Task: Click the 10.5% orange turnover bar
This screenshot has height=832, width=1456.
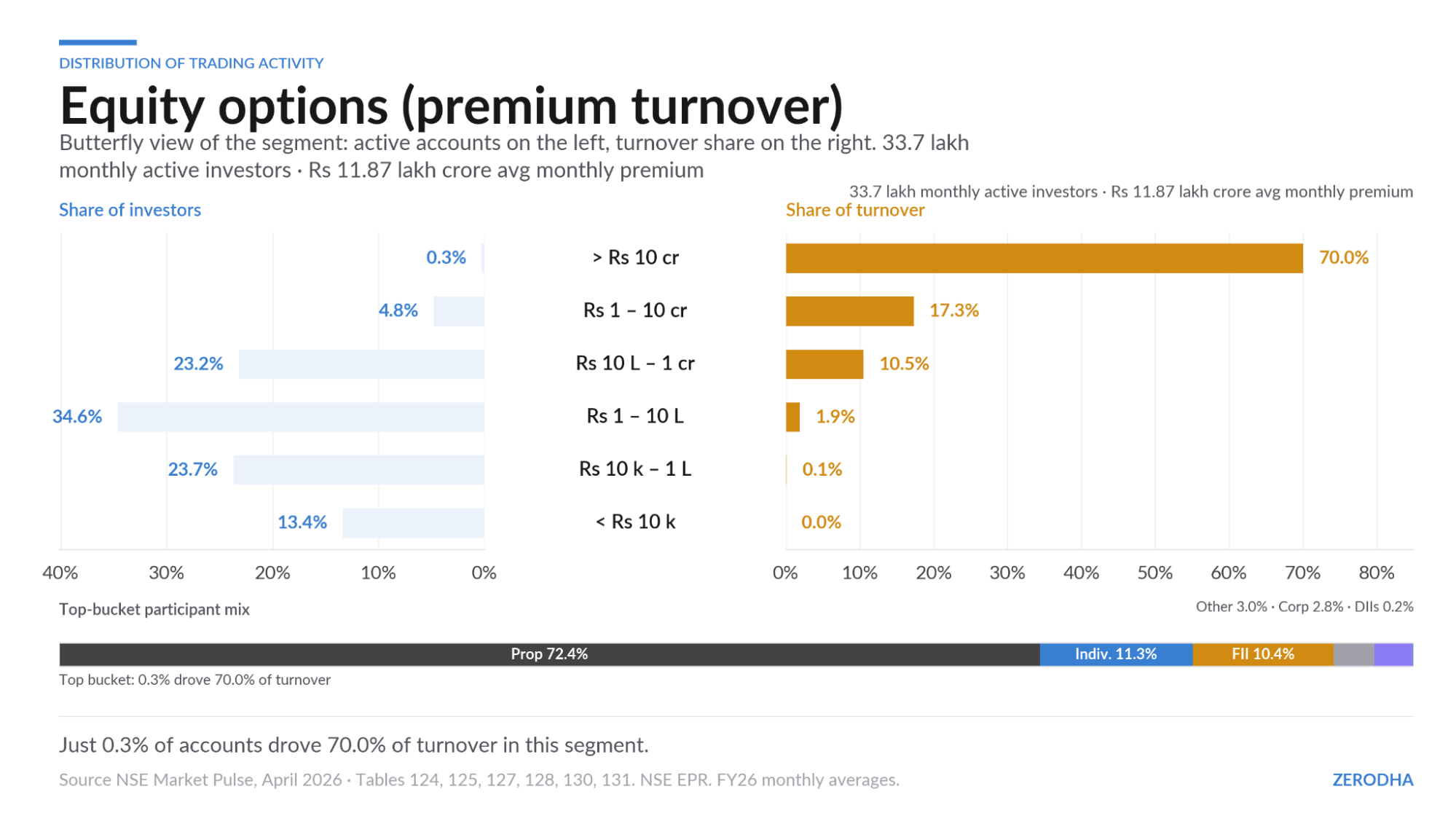Action: coord(824,364)
